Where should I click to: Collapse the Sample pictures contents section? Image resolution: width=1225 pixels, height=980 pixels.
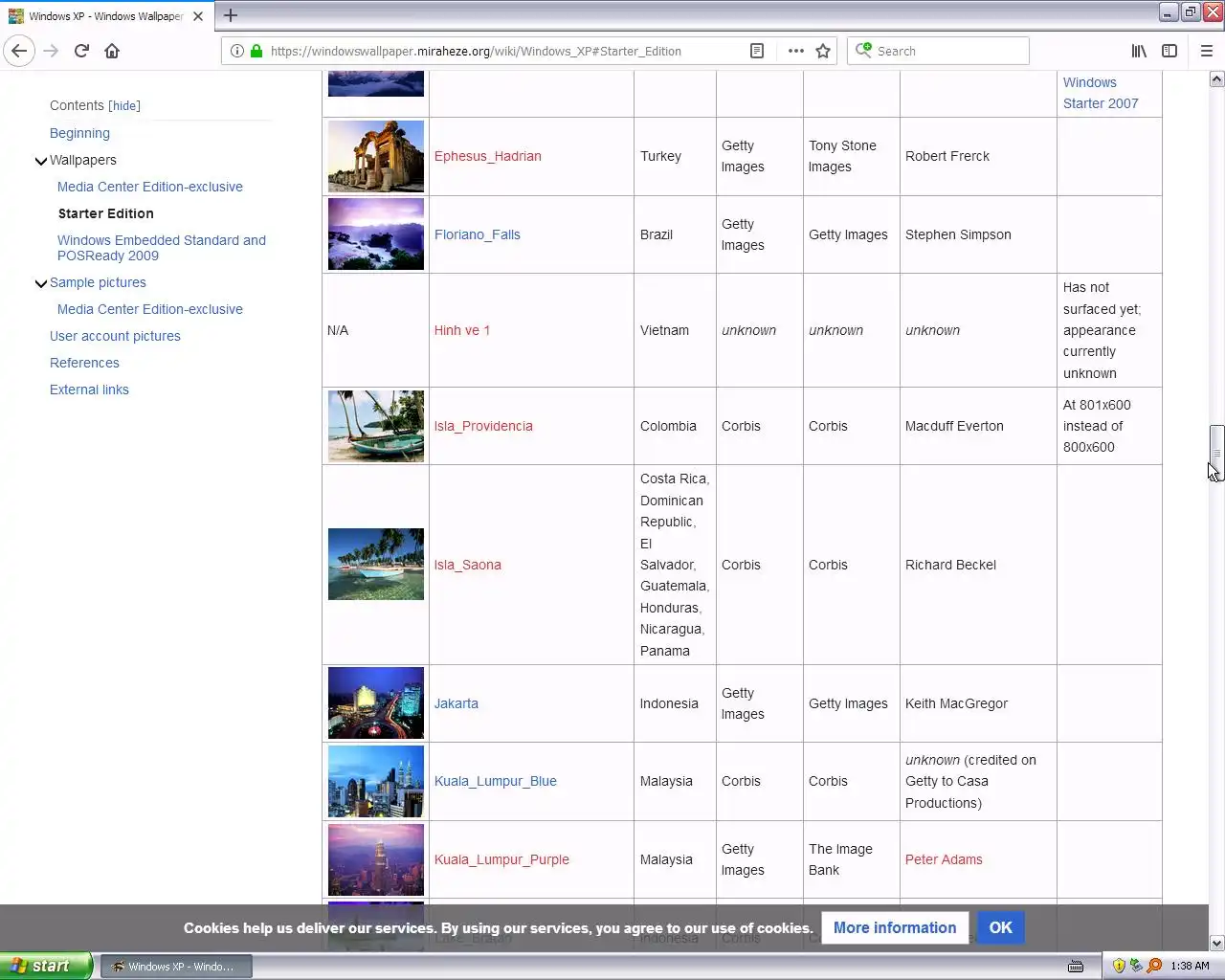41,283
